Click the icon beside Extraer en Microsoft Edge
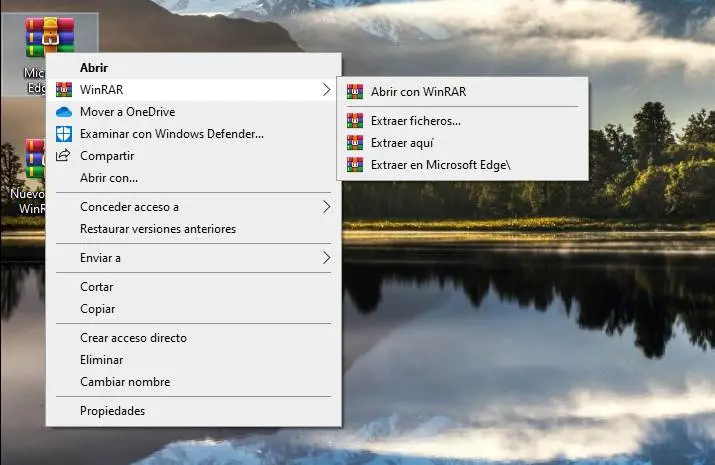 click(355, 165)
